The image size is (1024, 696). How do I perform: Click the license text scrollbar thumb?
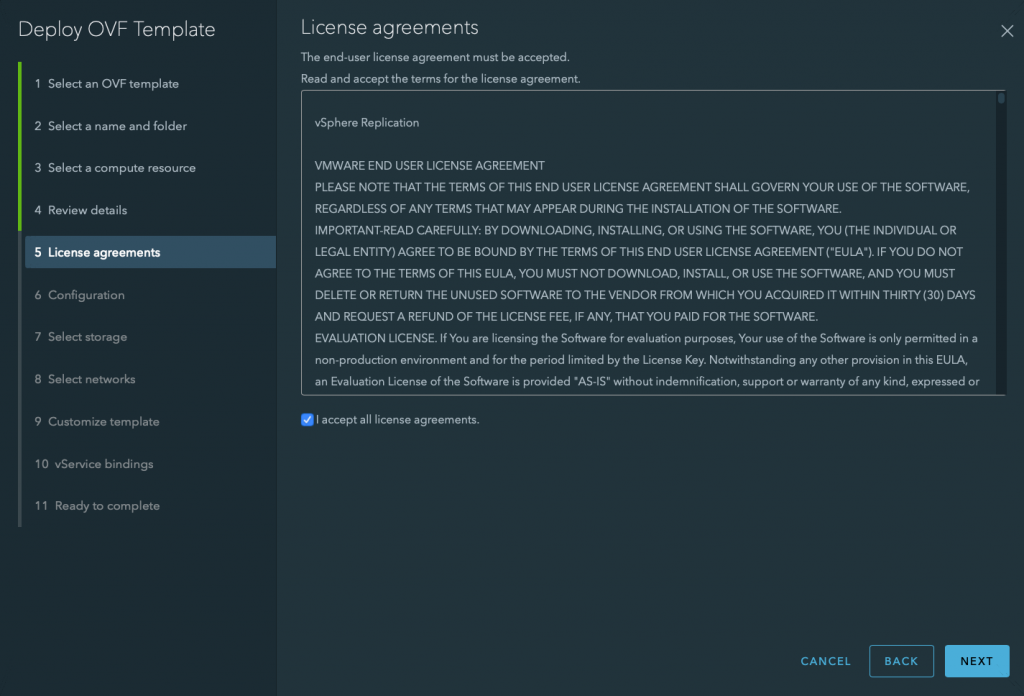coord(1000,98)
